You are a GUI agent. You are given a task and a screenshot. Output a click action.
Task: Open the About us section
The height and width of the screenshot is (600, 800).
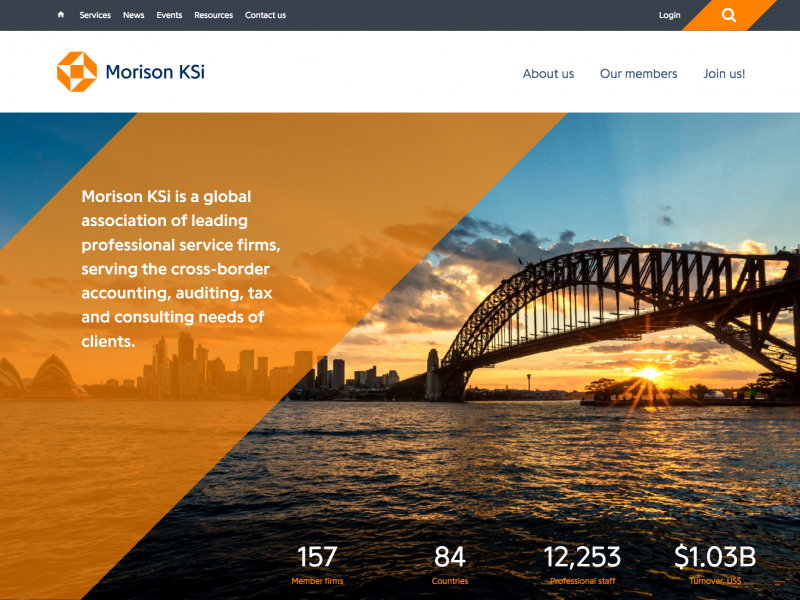[x=548, y=74]
